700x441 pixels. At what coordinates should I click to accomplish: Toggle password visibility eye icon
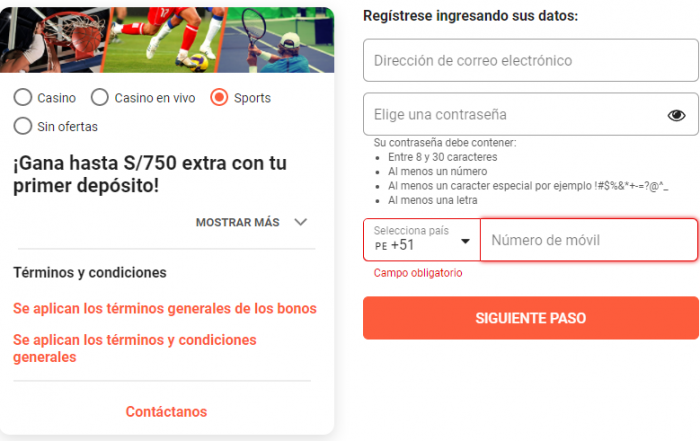point(676,115)
